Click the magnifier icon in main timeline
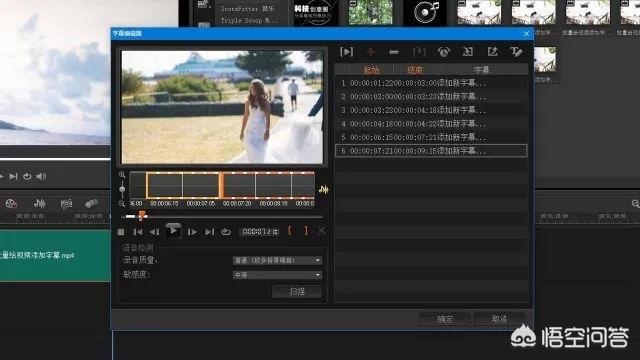This screenshot has width=640, height=360. tap(635, 203)
